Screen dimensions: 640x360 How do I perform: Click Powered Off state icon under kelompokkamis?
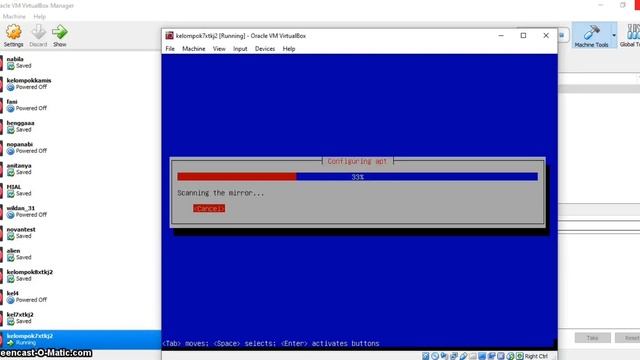tap(11, 87)
